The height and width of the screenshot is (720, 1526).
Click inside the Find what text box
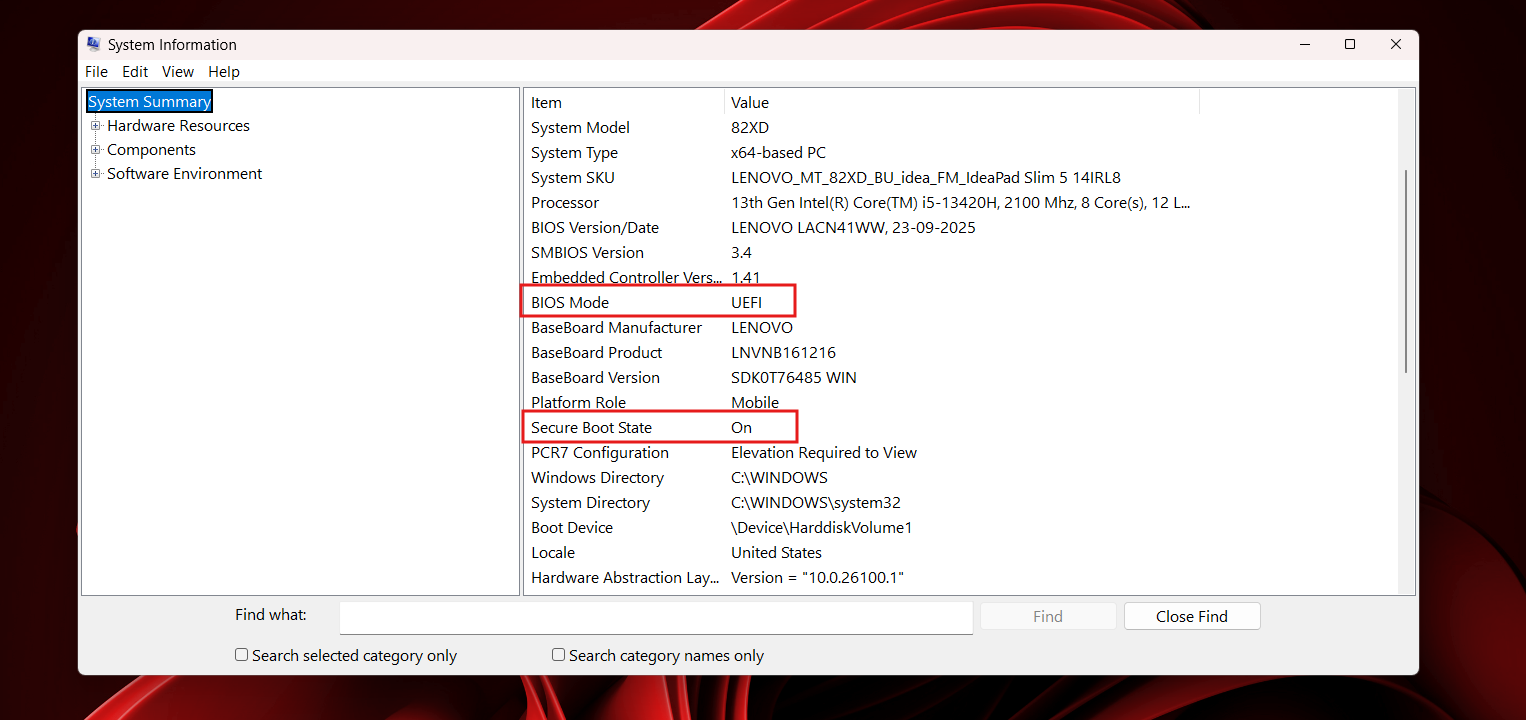(x=655, y=617)
